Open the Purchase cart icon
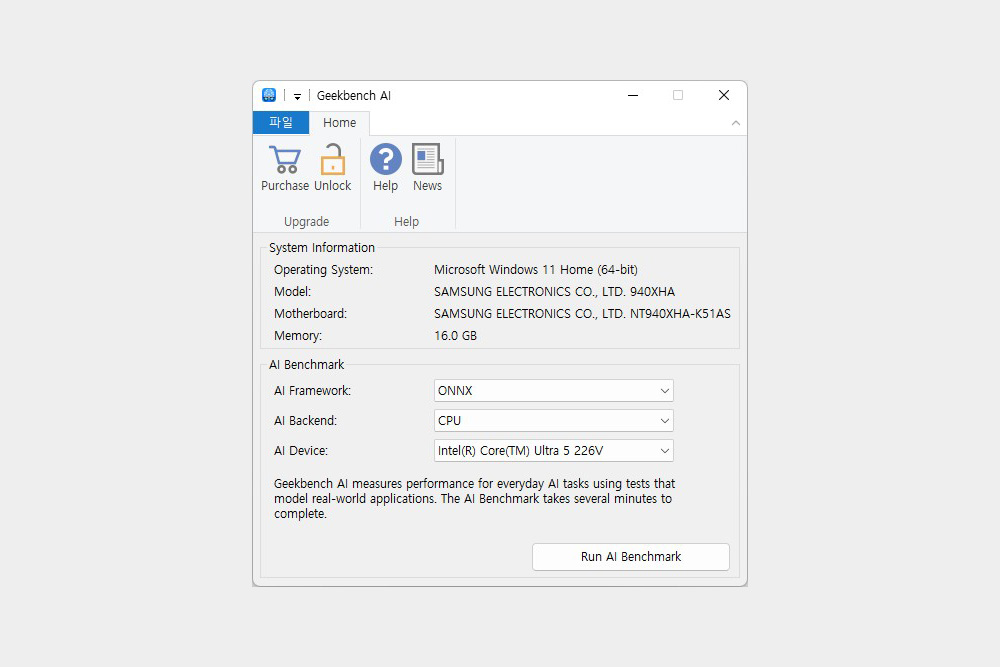The width and height of the screenshot is (1000, 667). pyautogui.click(x=284, y=159)
